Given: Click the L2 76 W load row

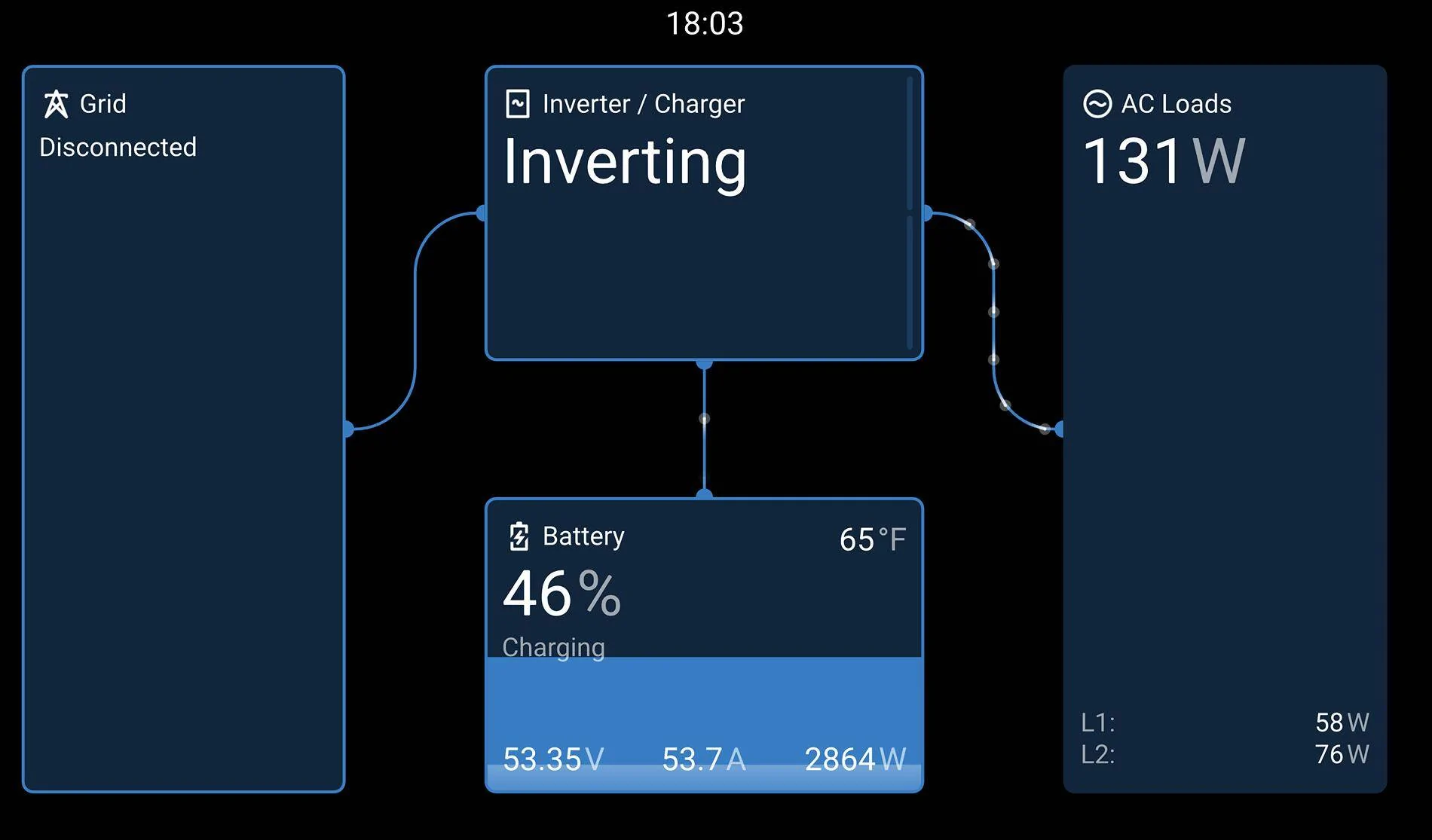Looking at the screenshot, I should 1225,754.
